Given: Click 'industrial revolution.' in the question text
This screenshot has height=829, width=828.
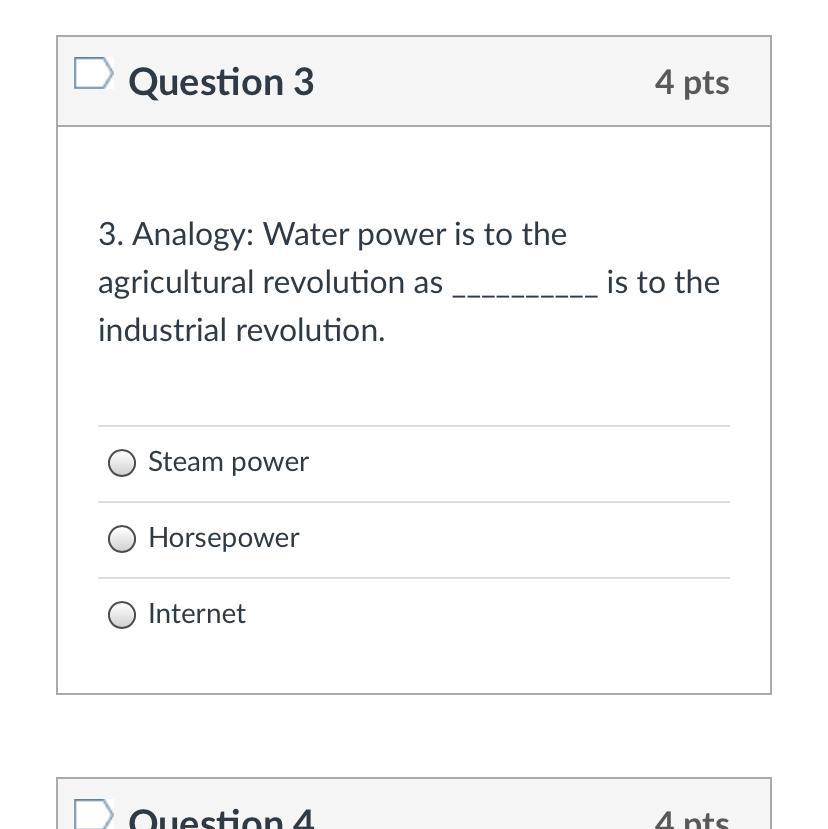Looking at the screenshot, I should (241, 330).
